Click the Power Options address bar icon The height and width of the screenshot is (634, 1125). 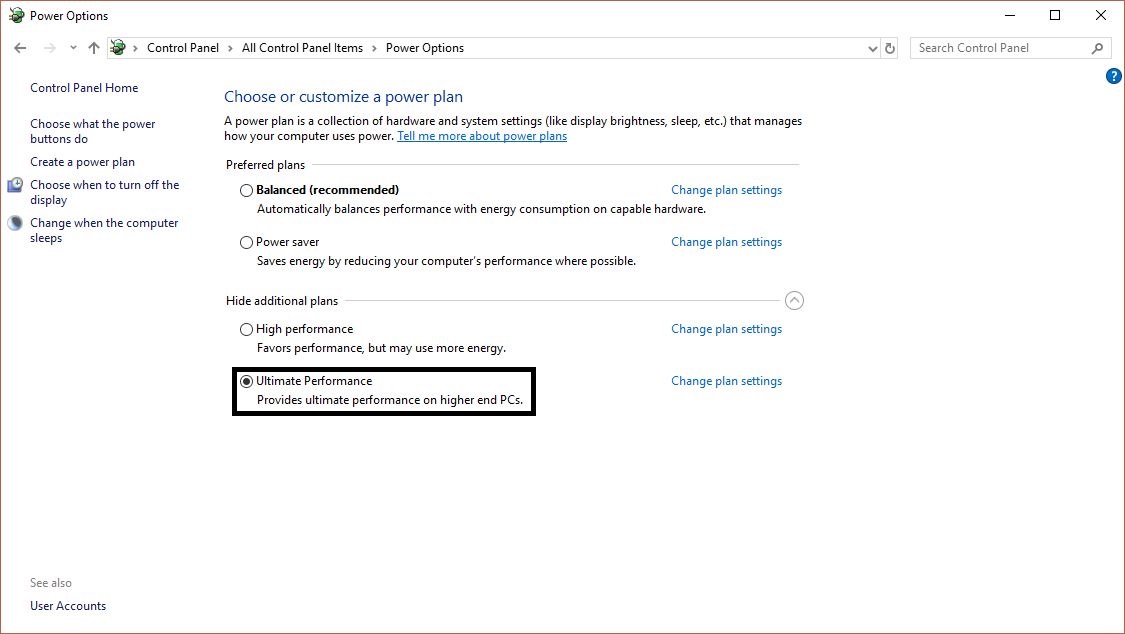pos(118,48)
